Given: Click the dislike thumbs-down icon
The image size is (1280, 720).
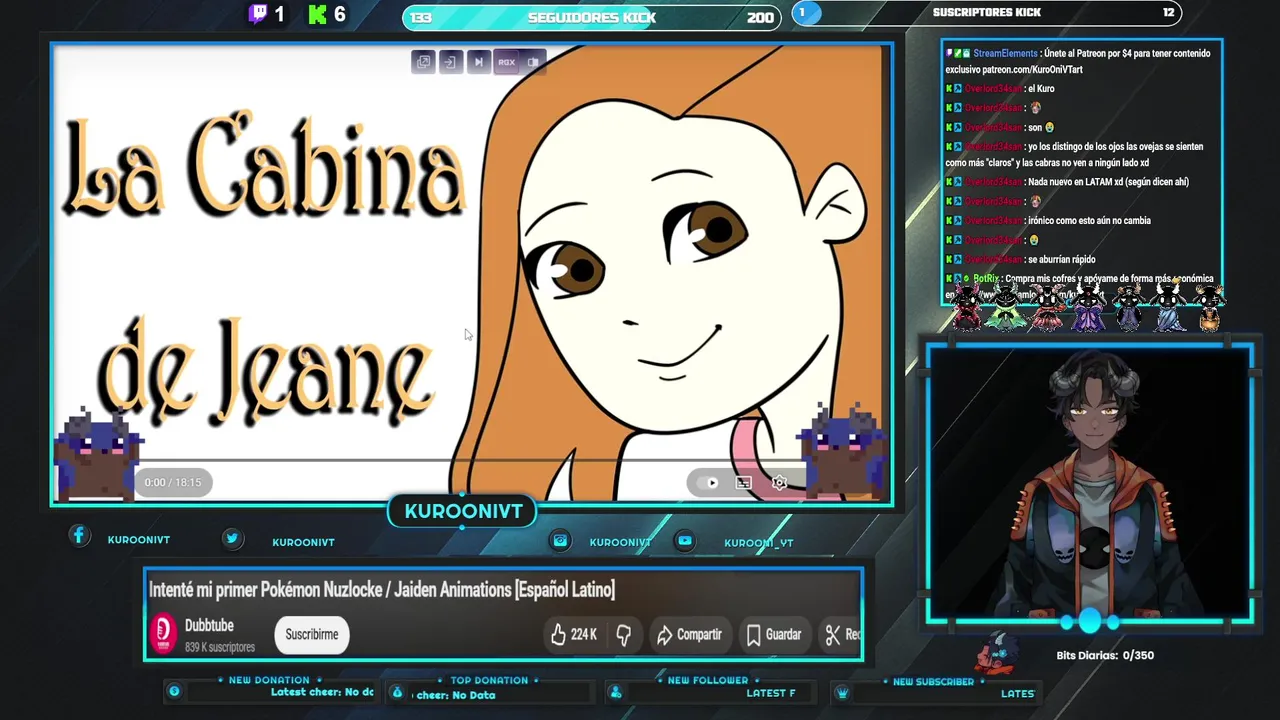Looking at the screenshot, I should pyautogui.click(x=623, y=634).
